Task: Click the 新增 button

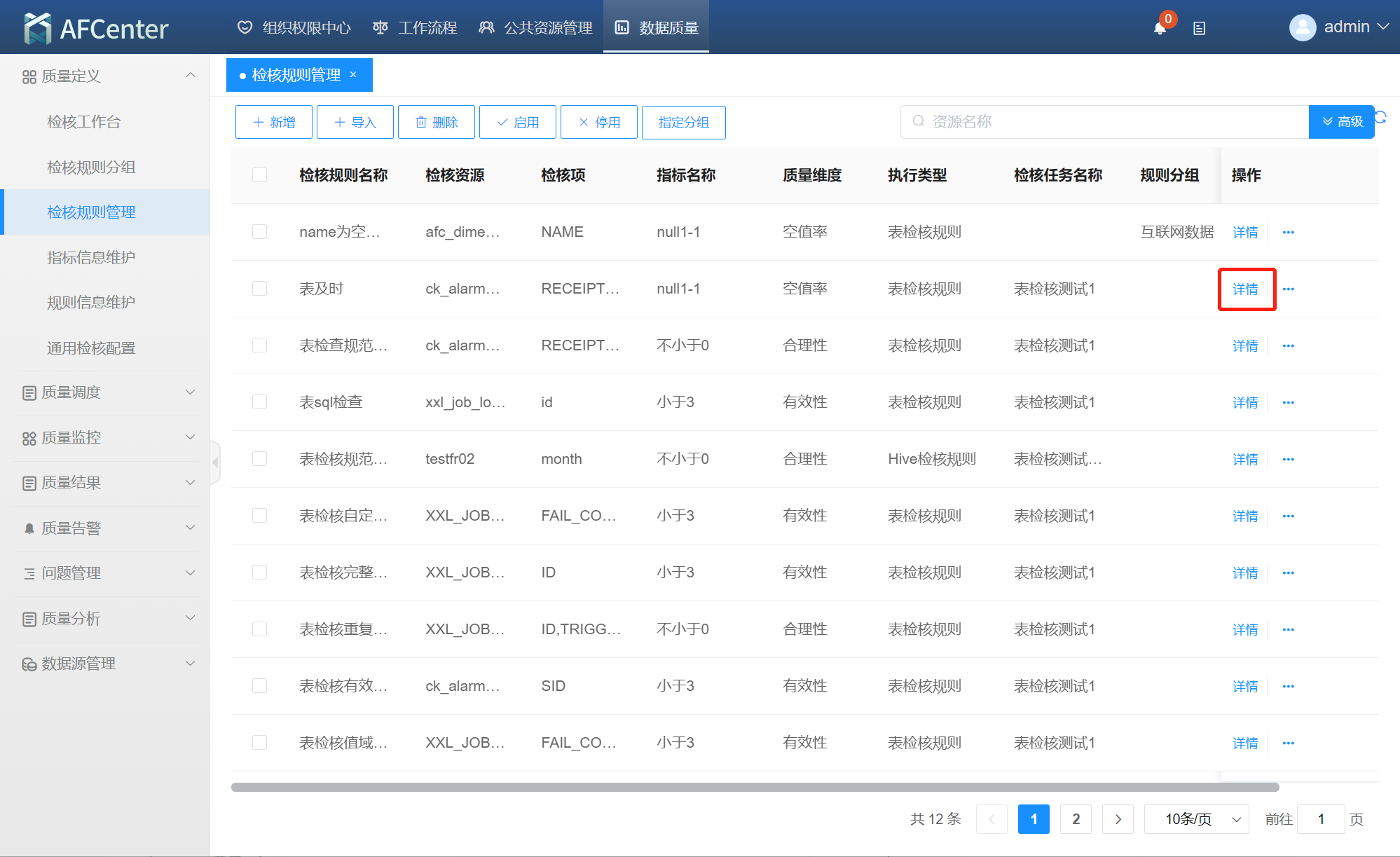Action: [x=274, y=122]
